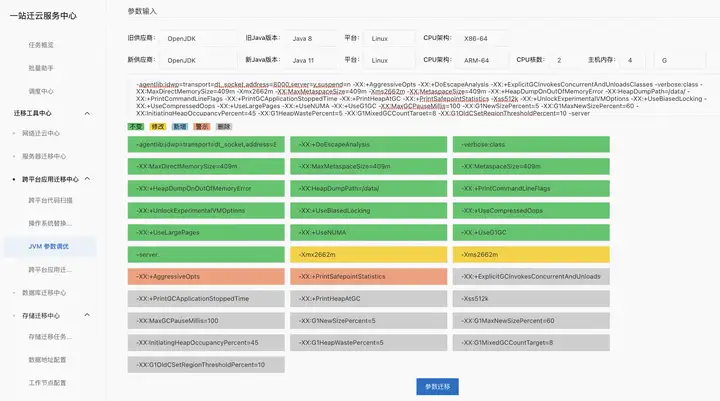
Task: Open the 新供应商 OpenJDK dropdown
Action: pyautogui.click(x=198, y=60)
